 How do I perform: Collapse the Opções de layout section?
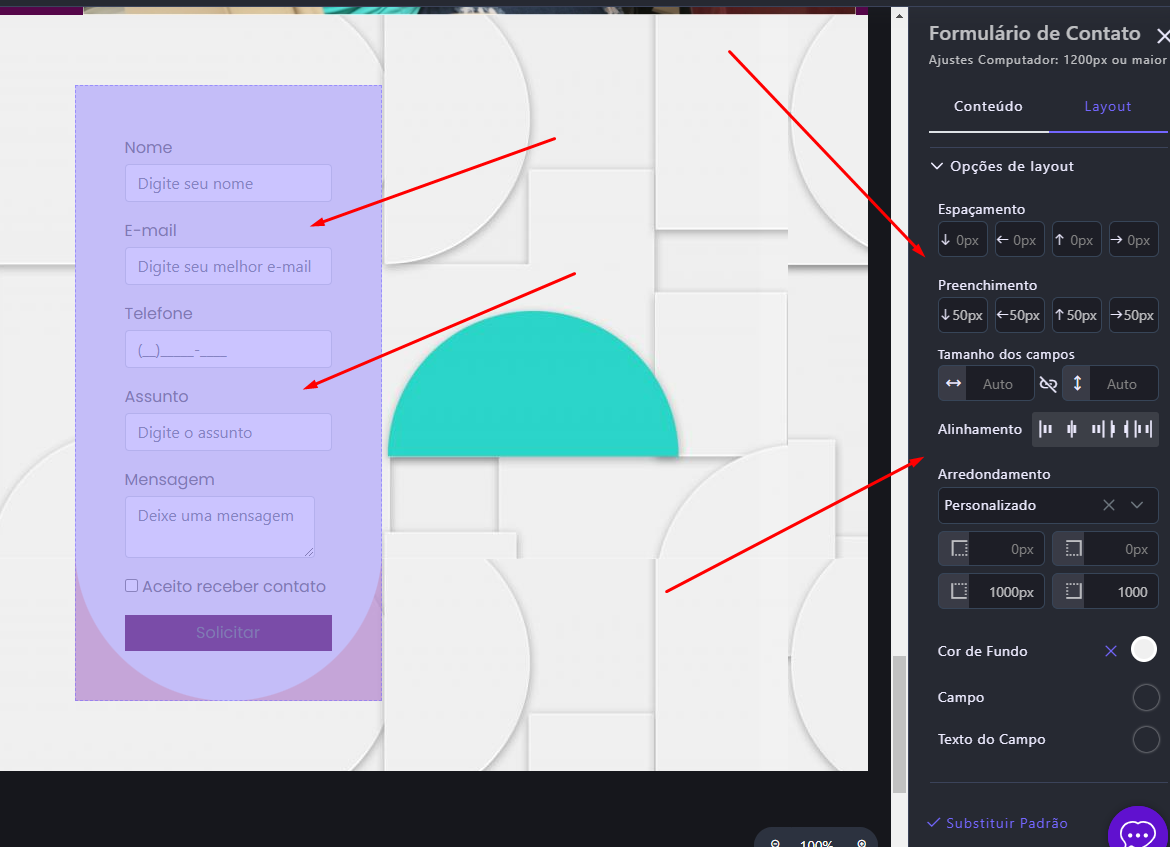tap(937, 166)
